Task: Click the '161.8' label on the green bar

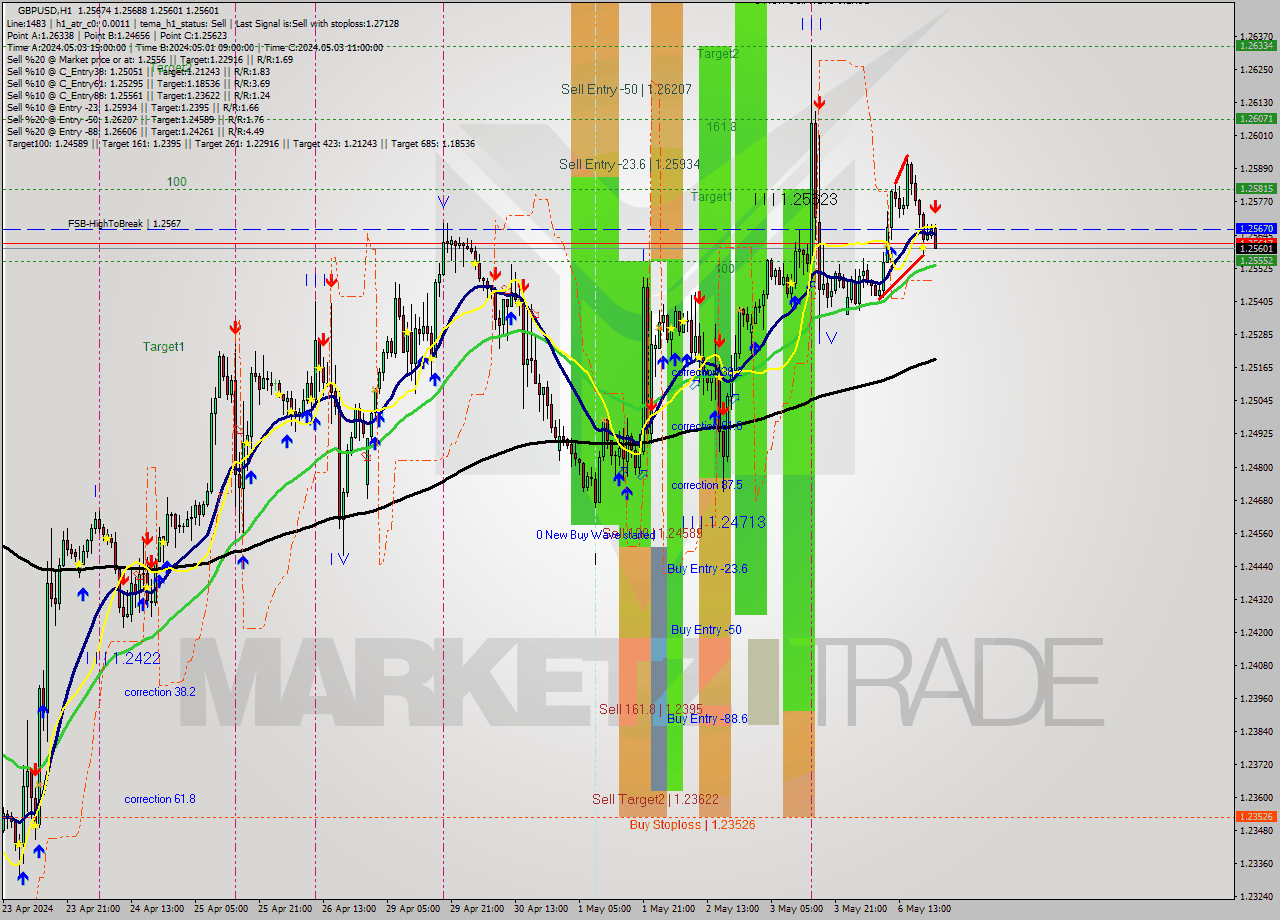Action: [721, 127]
